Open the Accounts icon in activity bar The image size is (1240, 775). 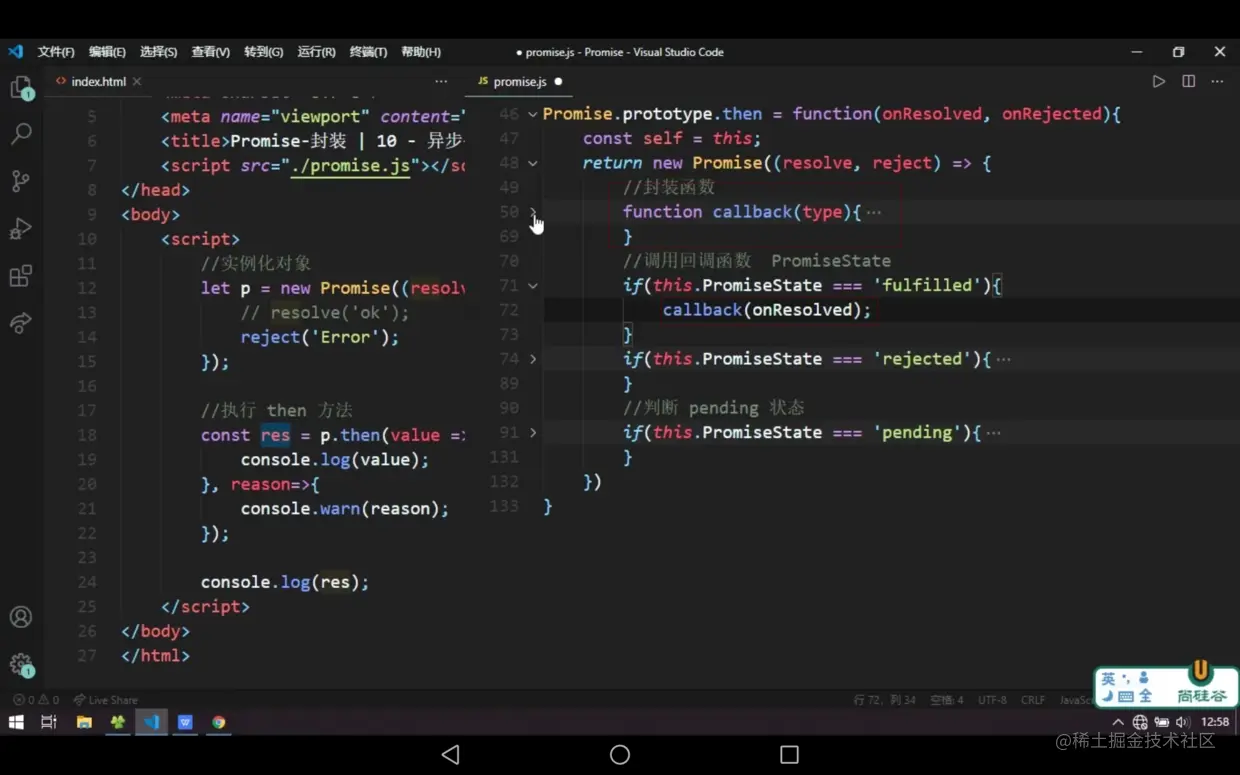click(x=21, y=617)
